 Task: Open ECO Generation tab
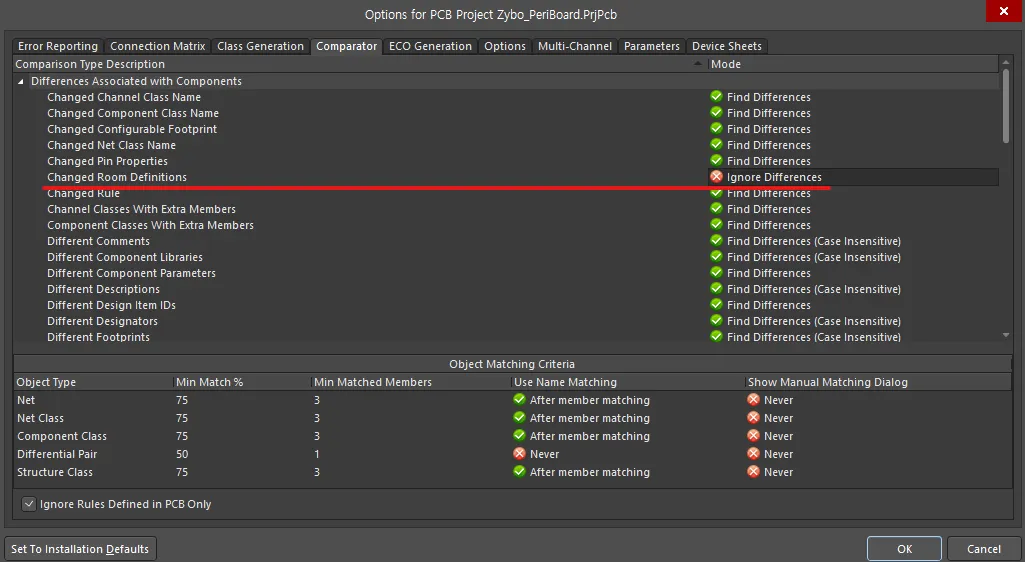click(x=430, y=46)
